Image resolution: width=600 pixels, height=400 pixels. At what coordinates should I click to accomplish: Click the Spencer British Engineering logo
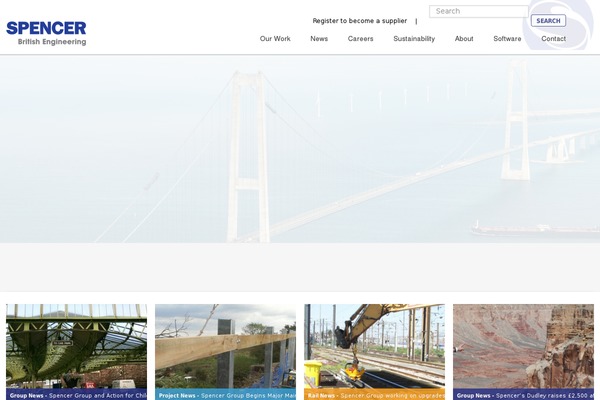46,33
